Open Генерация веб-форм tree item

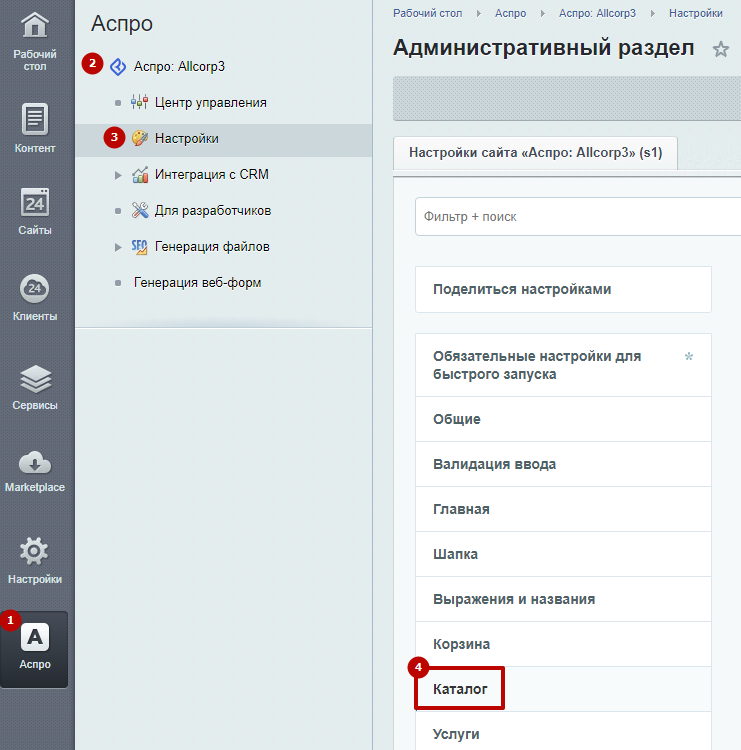197,283
